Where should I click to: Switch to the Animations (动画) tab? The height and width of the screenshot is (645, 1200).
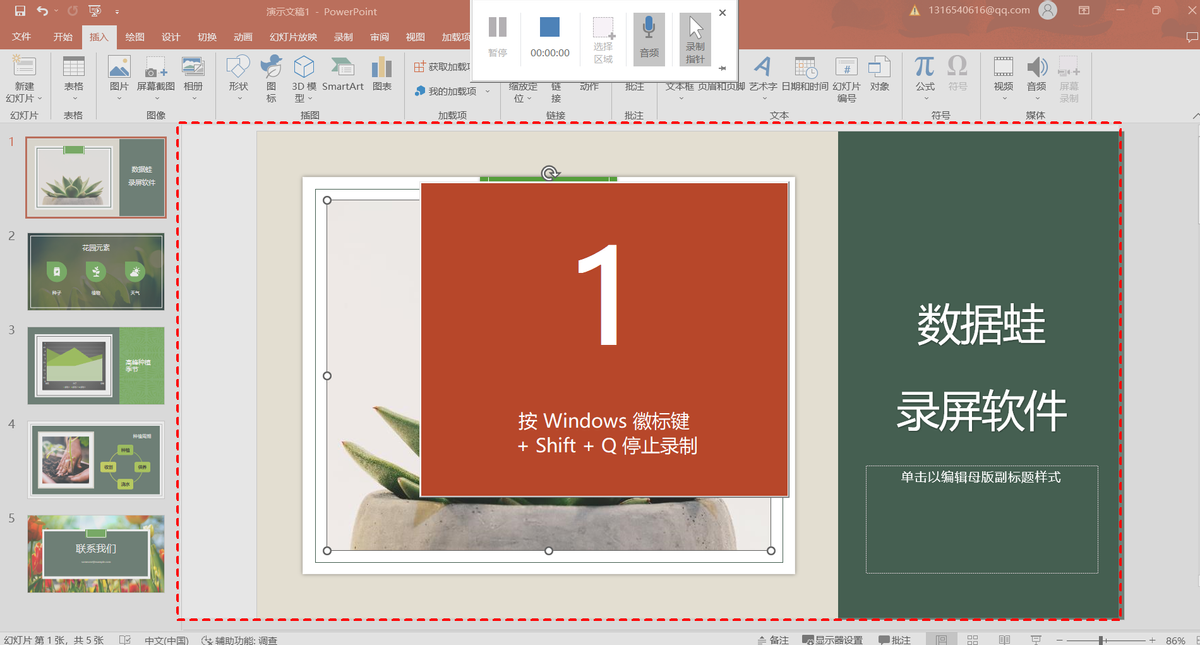(243, 37)
